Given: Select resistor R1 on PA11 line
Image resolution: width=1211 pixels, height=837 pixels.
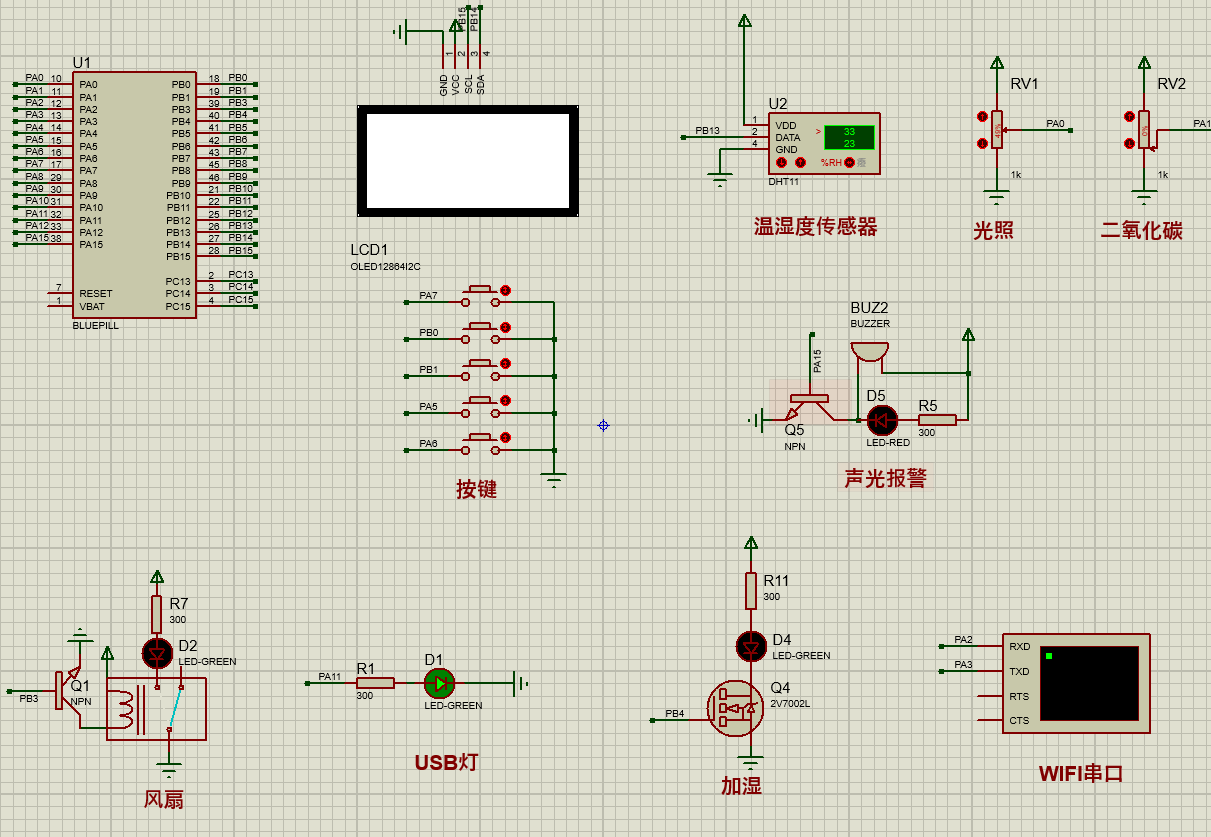Looking at the screenshot, I should tap(375, 683).
